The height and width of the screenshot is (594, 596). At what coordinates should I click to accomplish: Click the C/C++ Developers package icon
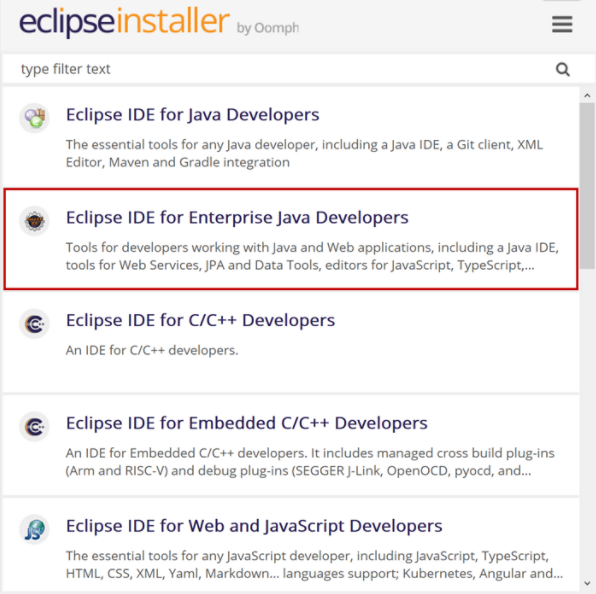coord(35,324)
